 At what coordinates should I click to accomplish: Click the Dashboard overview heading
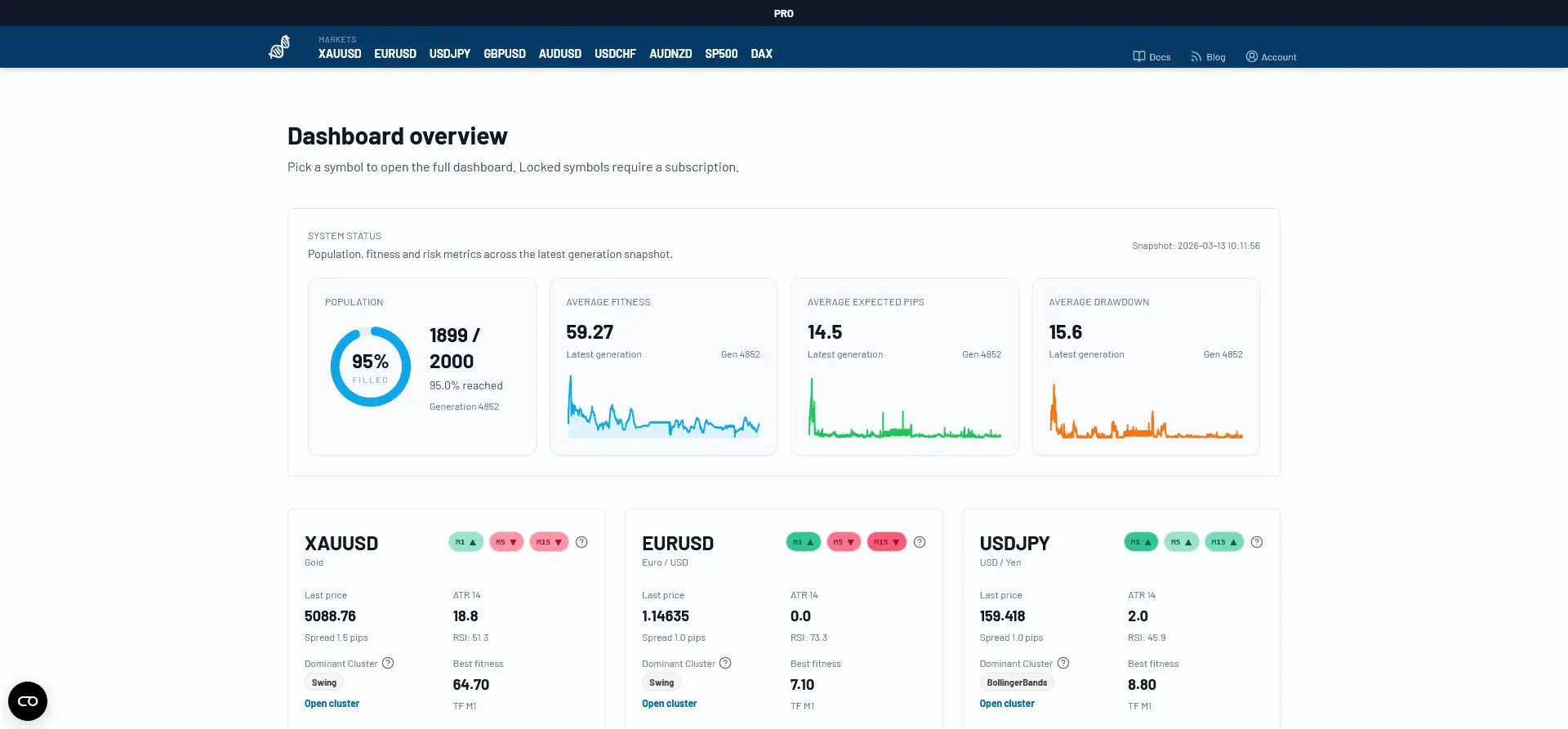(398, 136)
